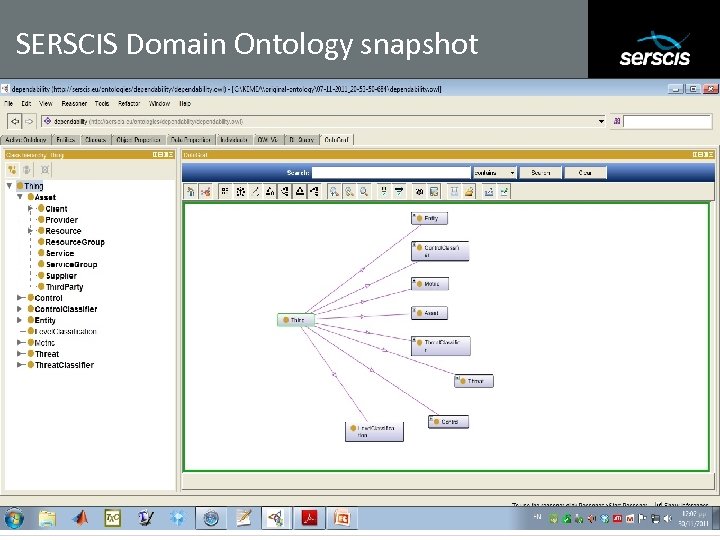Click the reset zoom magnifier icon
The height and width of the screenshot is (540, 720).
(364, 192)
